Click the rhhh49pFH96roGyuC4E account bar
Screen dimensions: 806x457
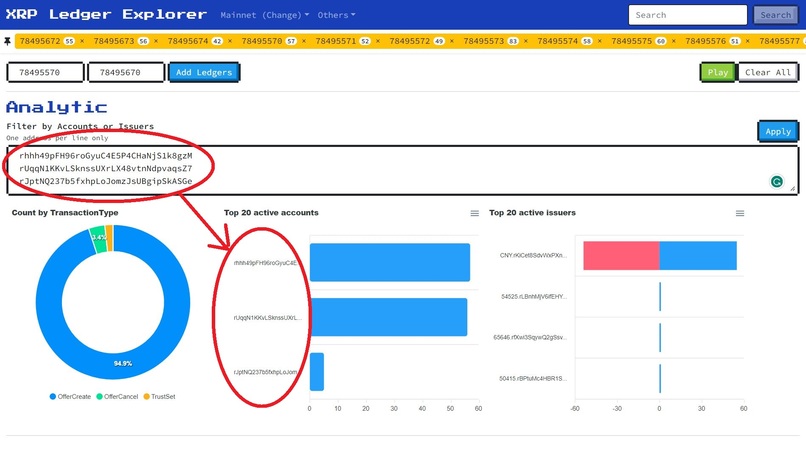pos(390,262)
